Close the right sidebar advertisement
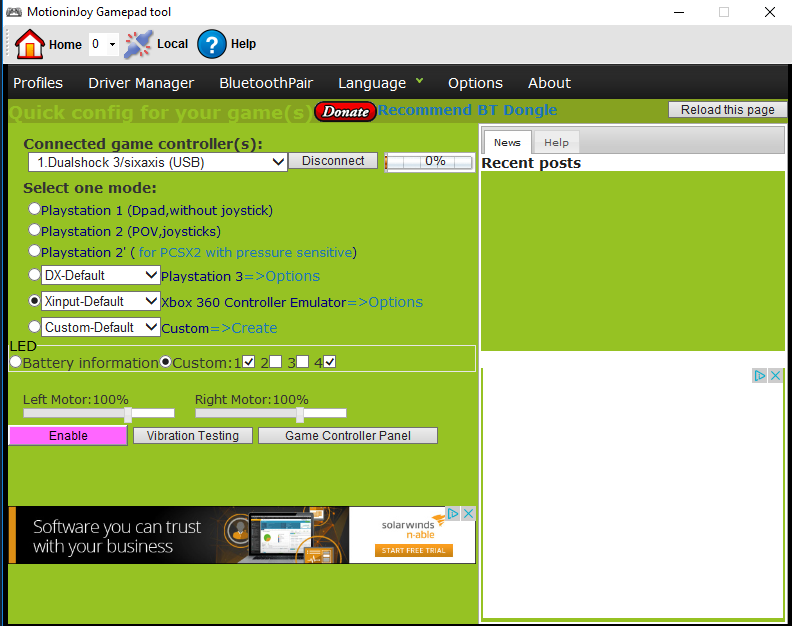The height and width of the screenshot is (626, 792). 775,376
